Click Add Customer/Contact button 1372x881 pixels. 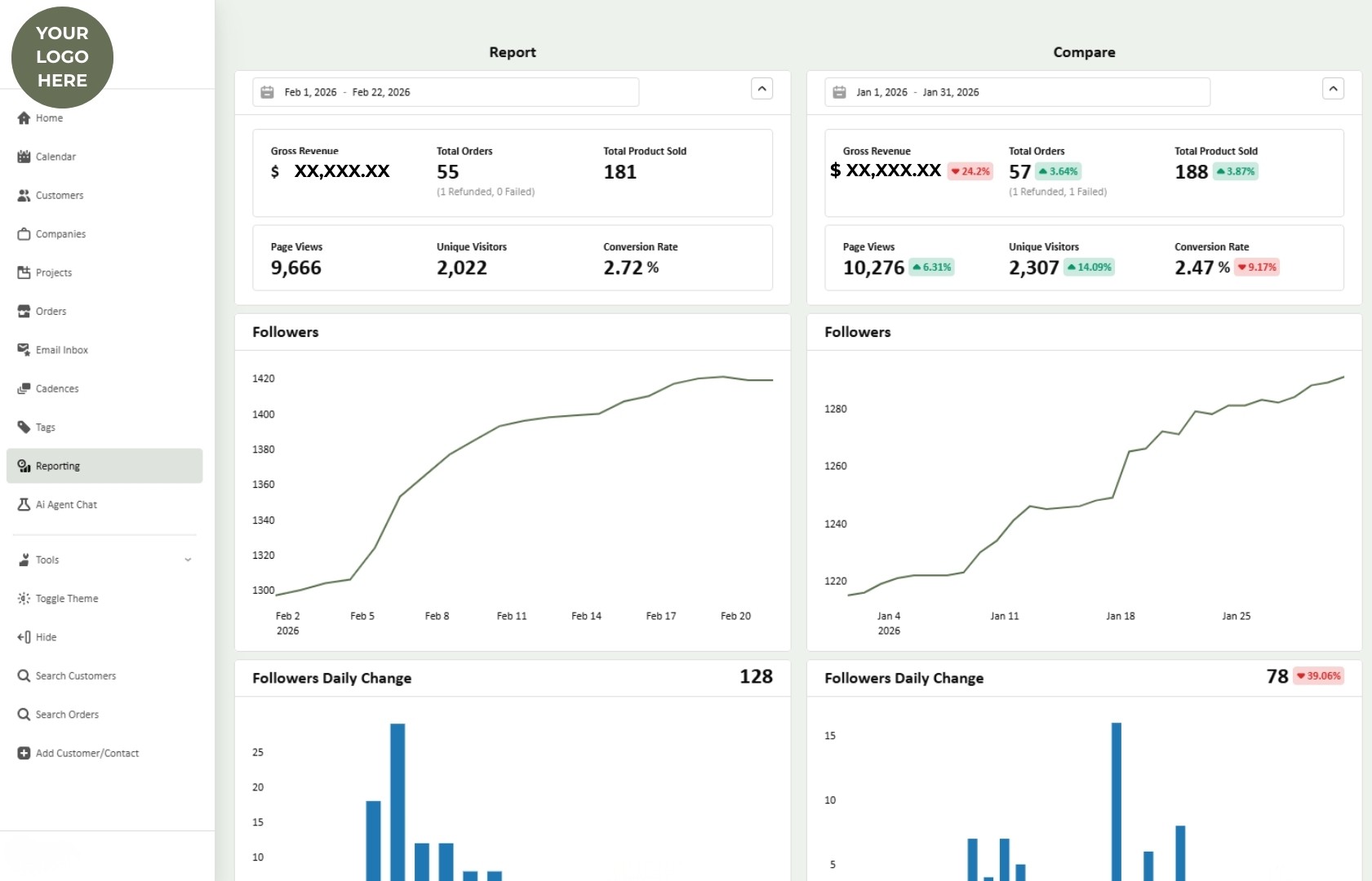pos(87,754)
